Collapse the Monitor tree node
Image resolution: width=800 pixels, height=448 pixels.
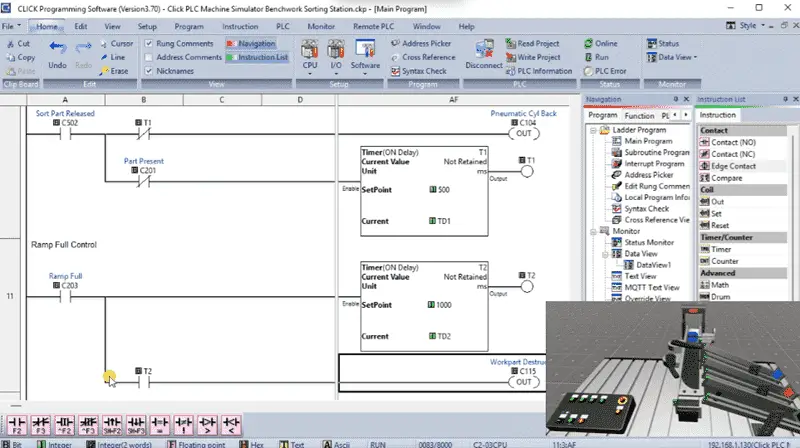(593, 232)
